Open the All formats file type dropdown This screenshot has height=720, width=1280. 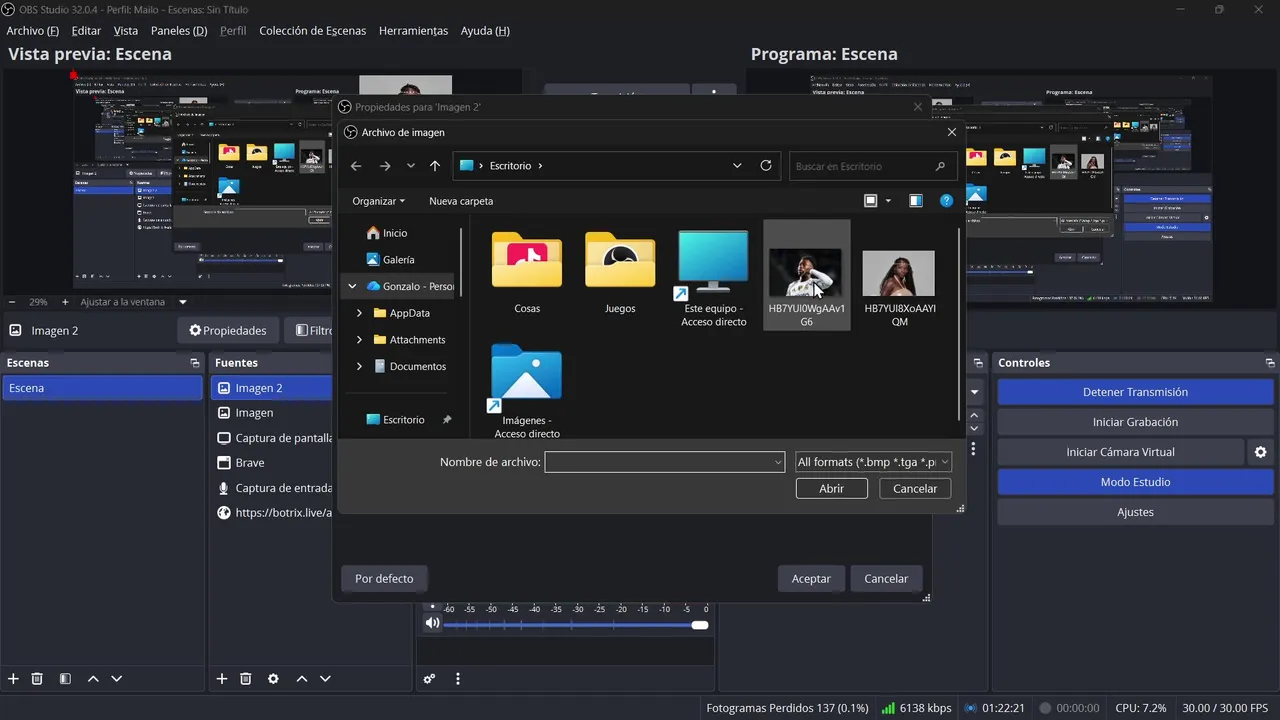[873, 462]
